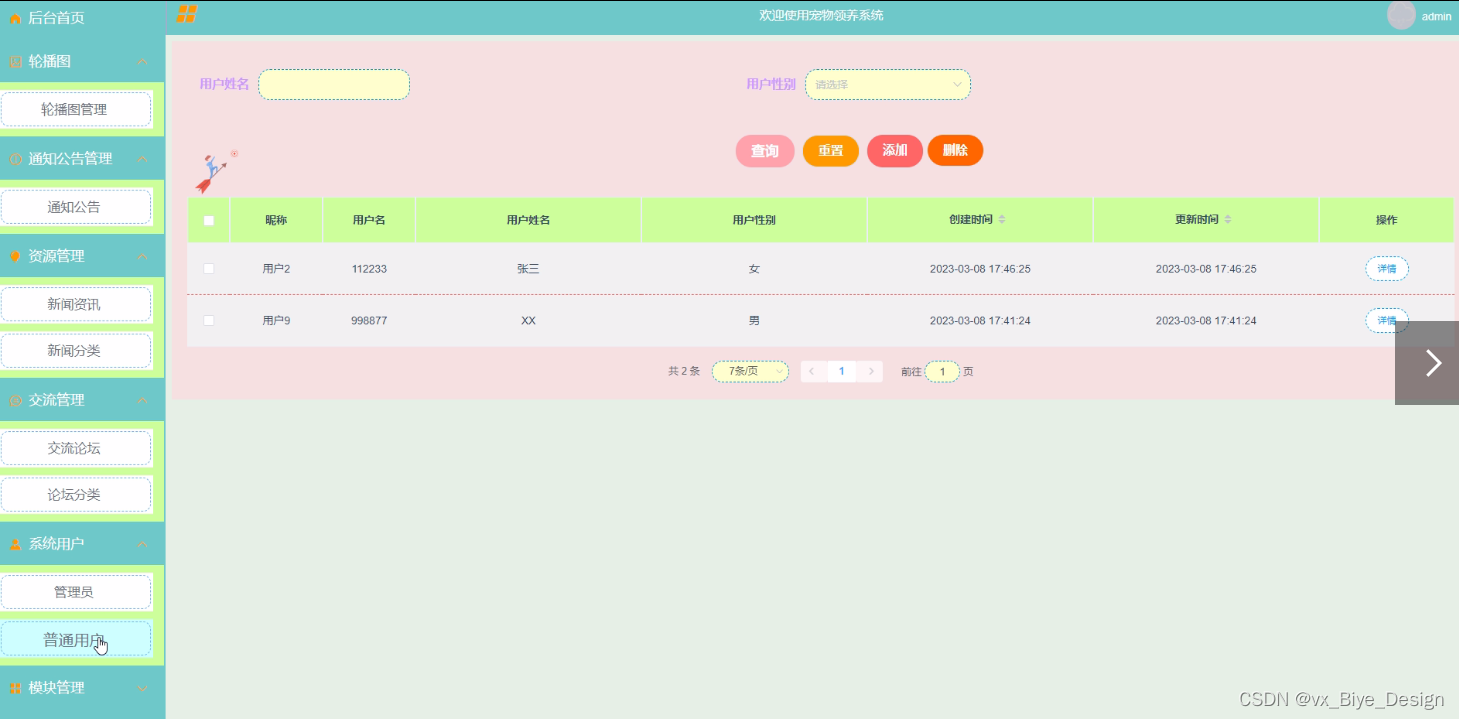1459x719 pixels.
Task: Click update time 2023-03-08 17:46:25
Action: click(1206, 269)
